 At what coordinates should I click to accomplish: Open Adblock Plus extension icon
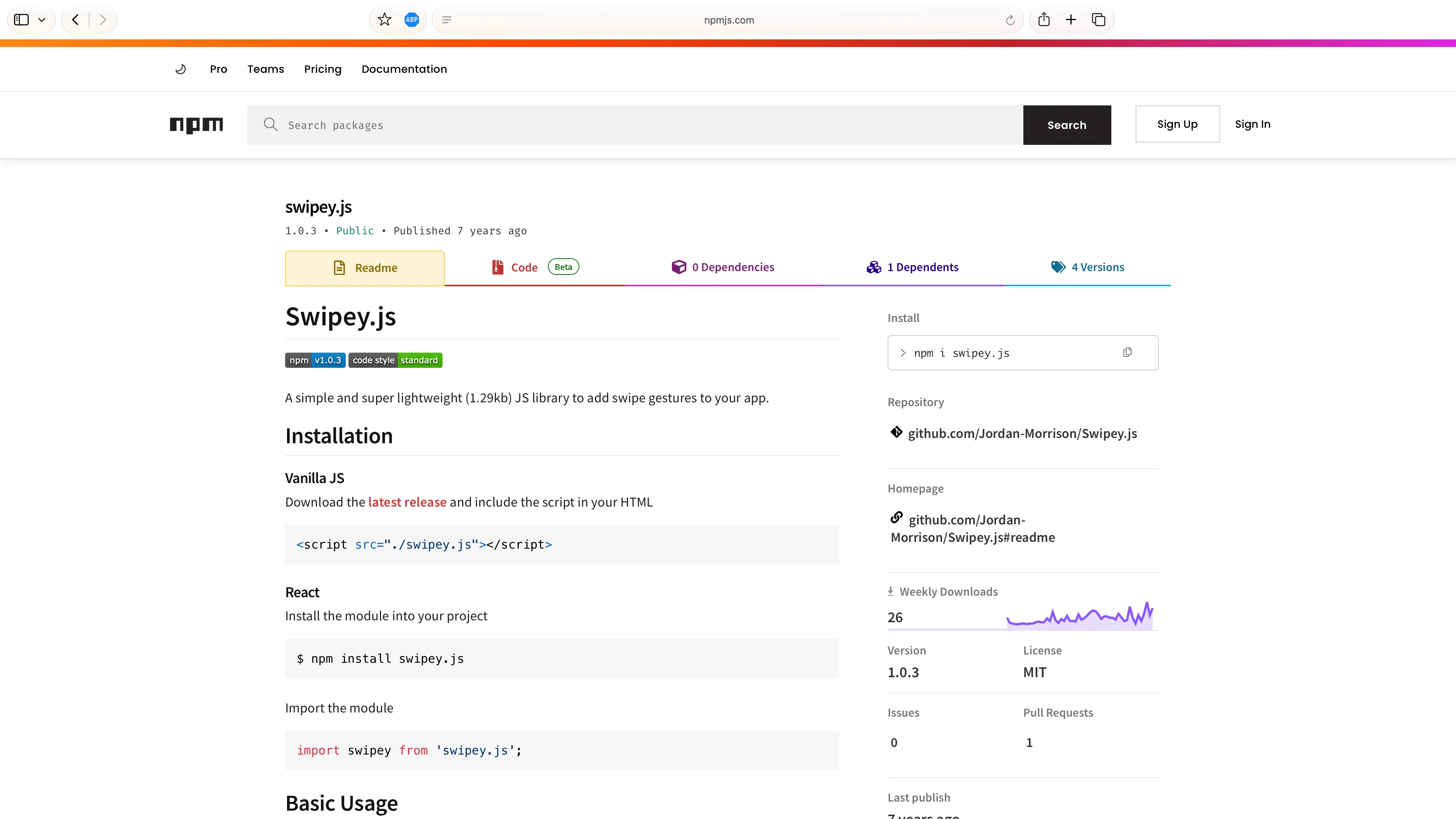click(411, 20)
